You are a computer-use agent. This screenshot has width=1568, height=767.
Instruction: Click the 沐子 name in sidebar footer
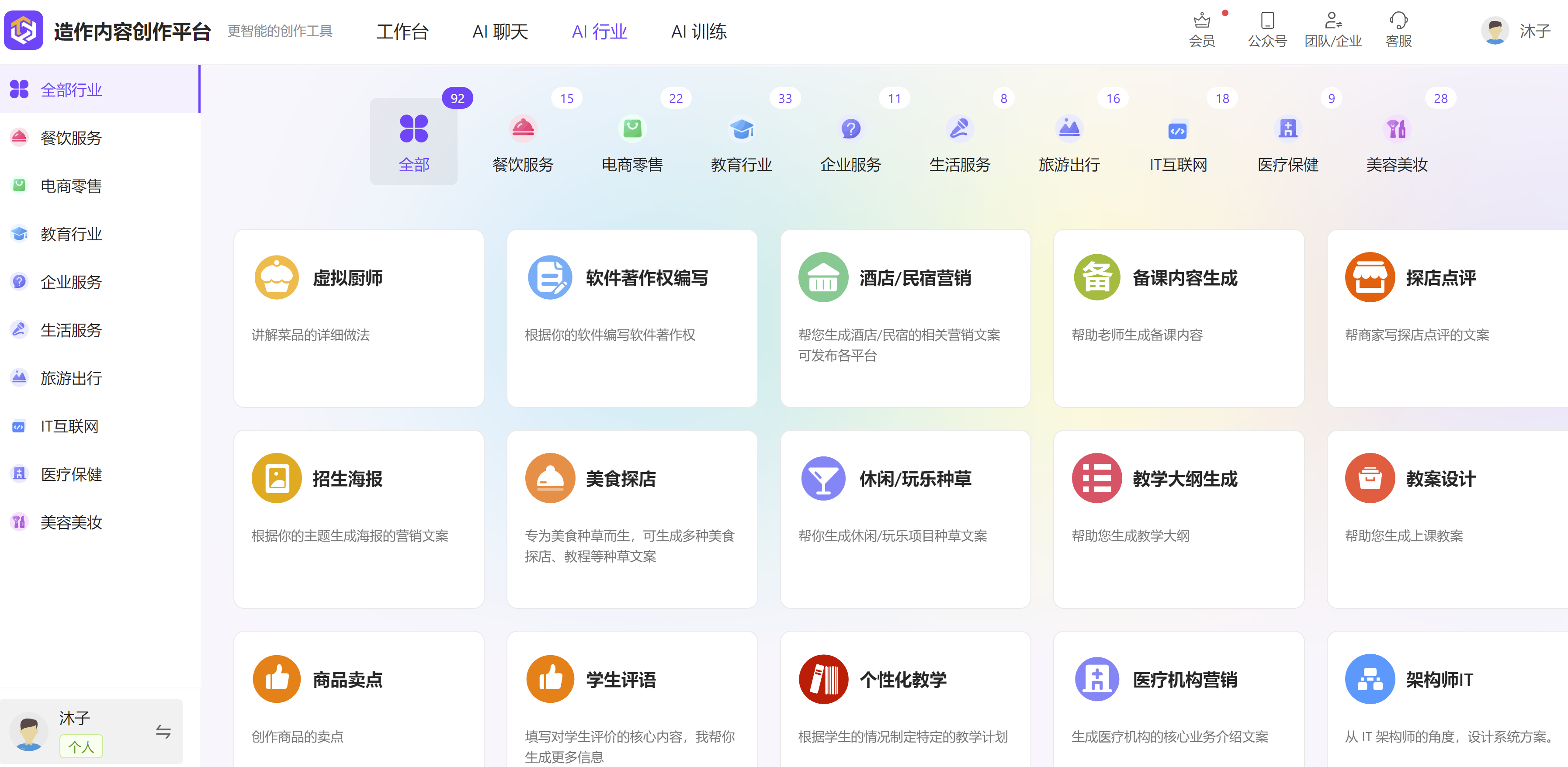click(x=74, y=718)
